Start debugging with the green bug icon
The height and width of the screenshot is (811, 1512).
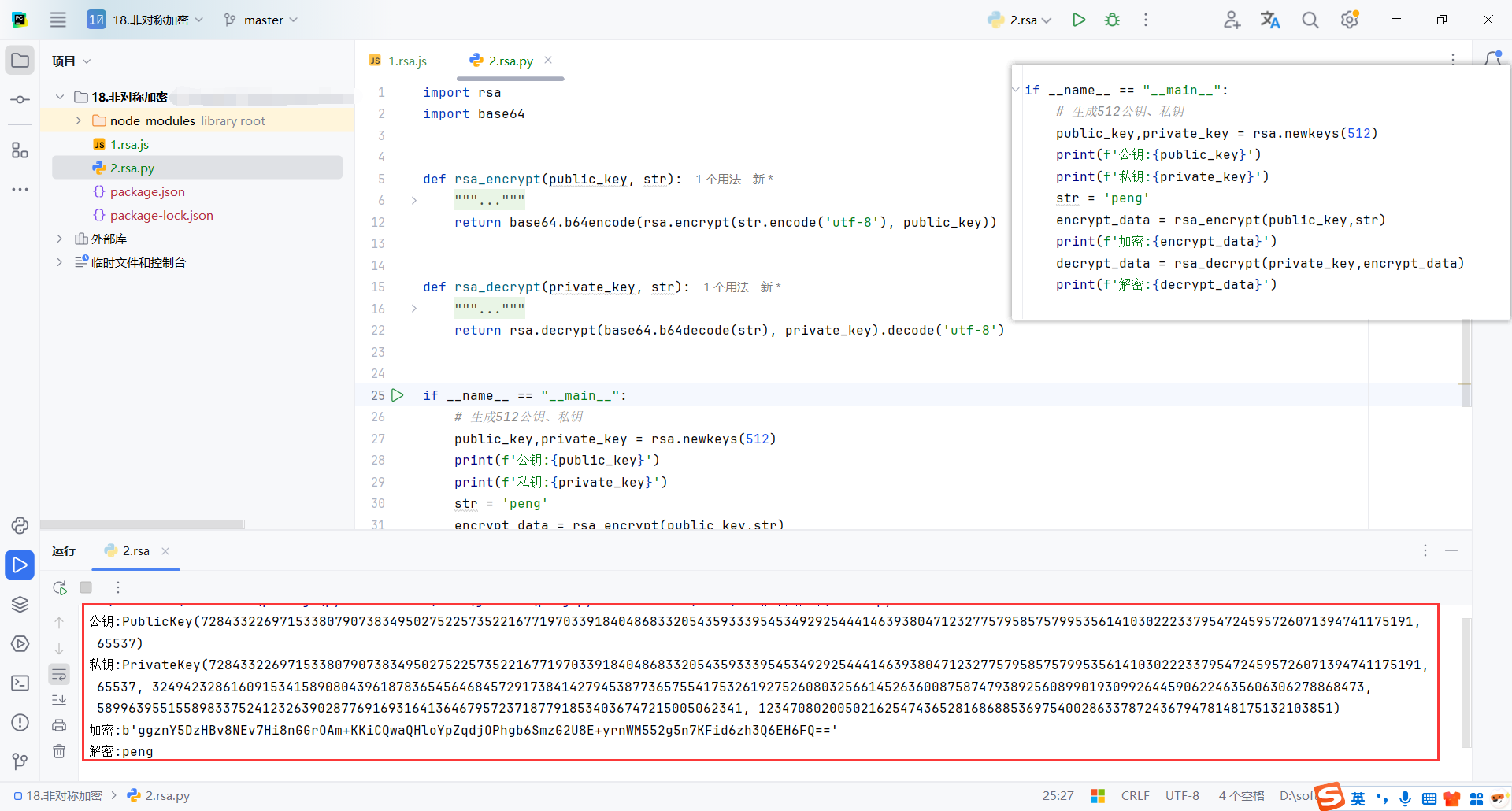pos(1112,20)
